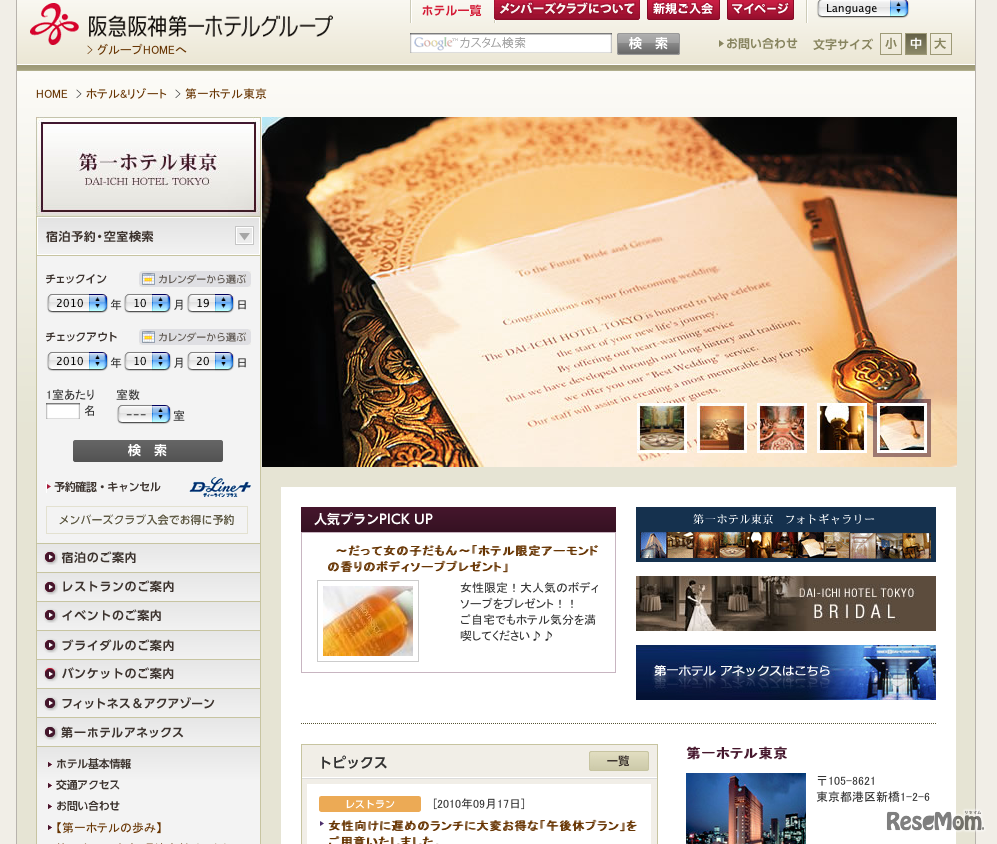Set text size to small (小)
Screen dimensions: 997x844
pyautogui.click(x=890, y=44)
